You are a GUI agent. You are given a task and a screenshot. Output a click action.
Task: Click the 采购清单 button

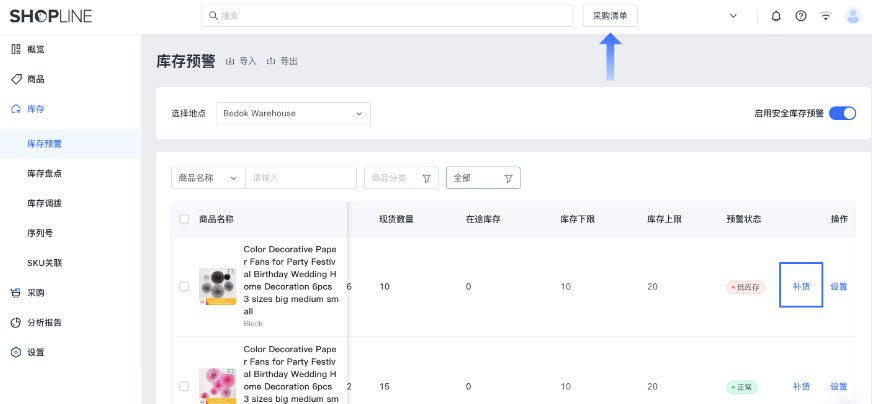(x=610, y=16)
